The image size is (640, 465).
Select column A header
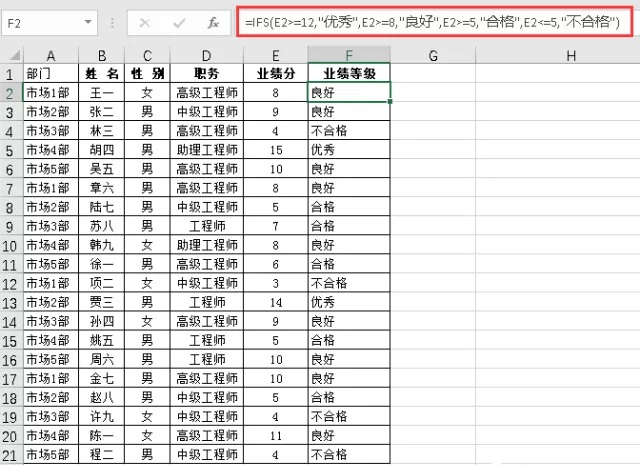tap(50, 56)
